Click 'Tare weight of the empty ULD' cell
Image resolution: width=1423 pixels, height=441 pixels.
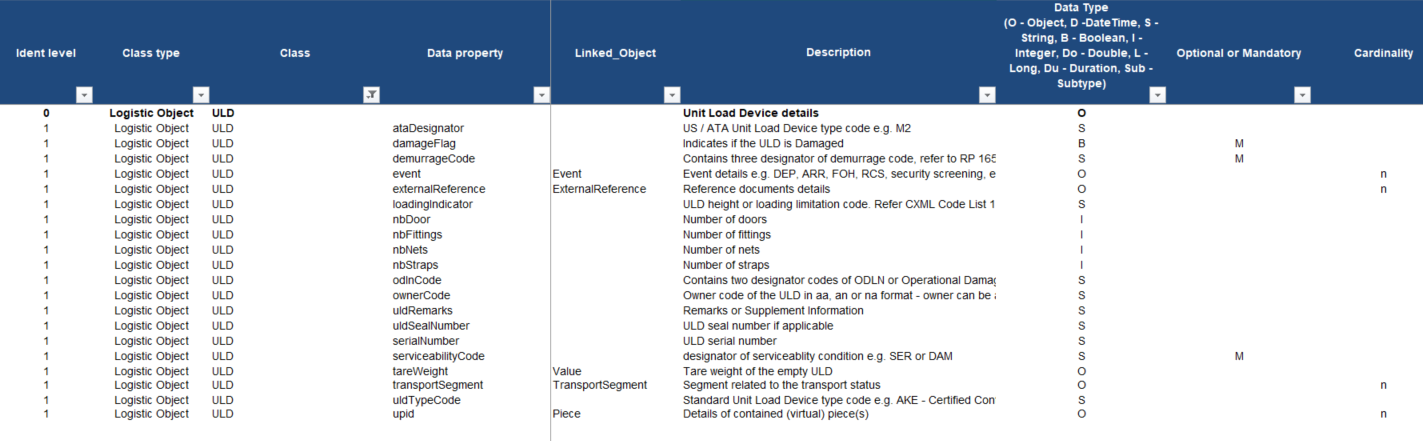pyautogui.click(x=758, y=371)
